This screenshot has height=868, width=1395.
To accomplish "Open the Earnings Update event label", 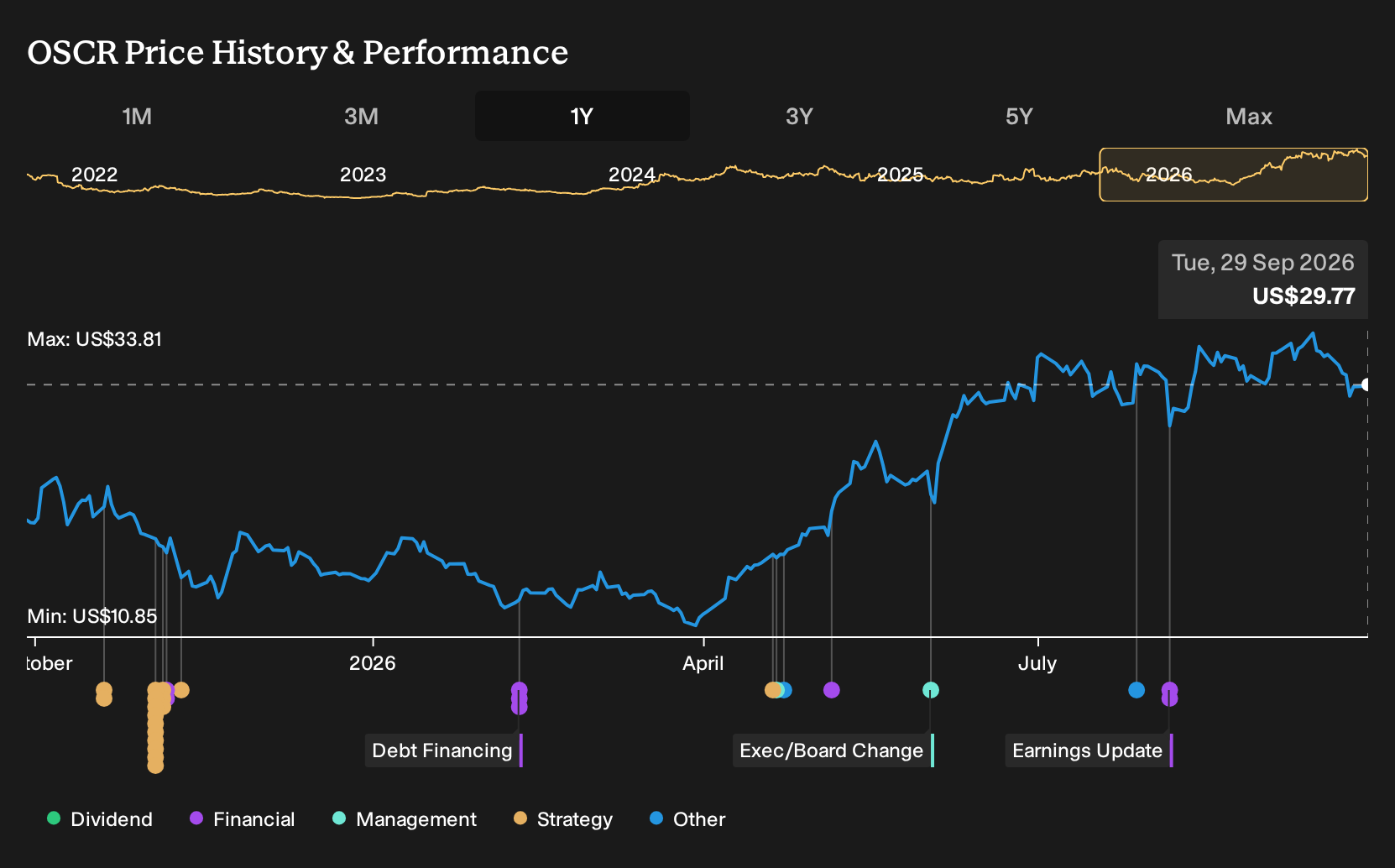I will point(1089,750).
